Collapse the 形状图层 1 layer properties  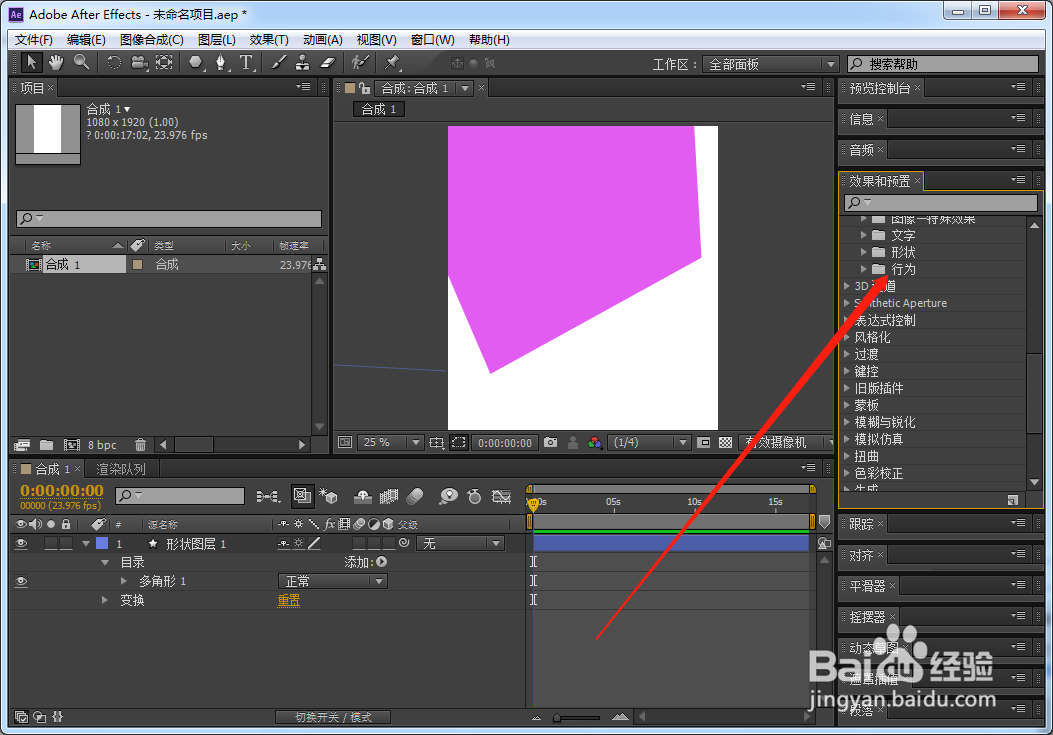[x=86, y=544]
